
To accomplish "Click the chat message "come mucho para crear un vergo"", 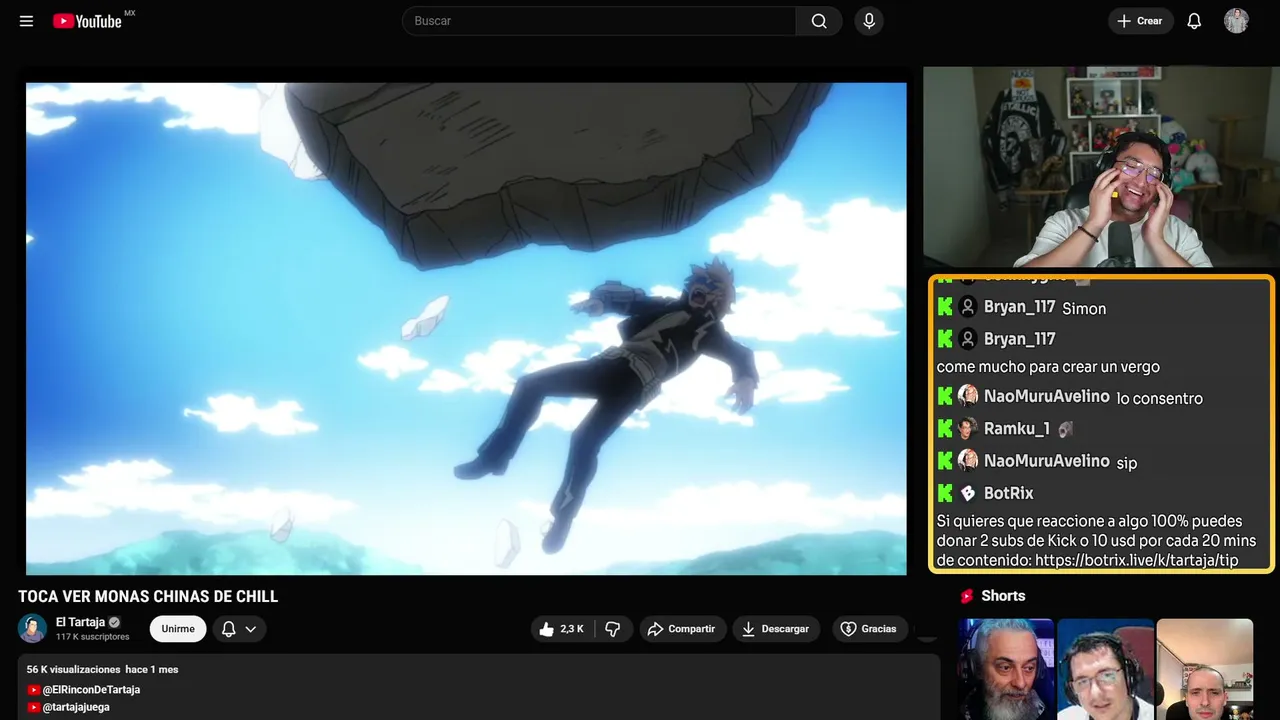I will coord(1048,367).
